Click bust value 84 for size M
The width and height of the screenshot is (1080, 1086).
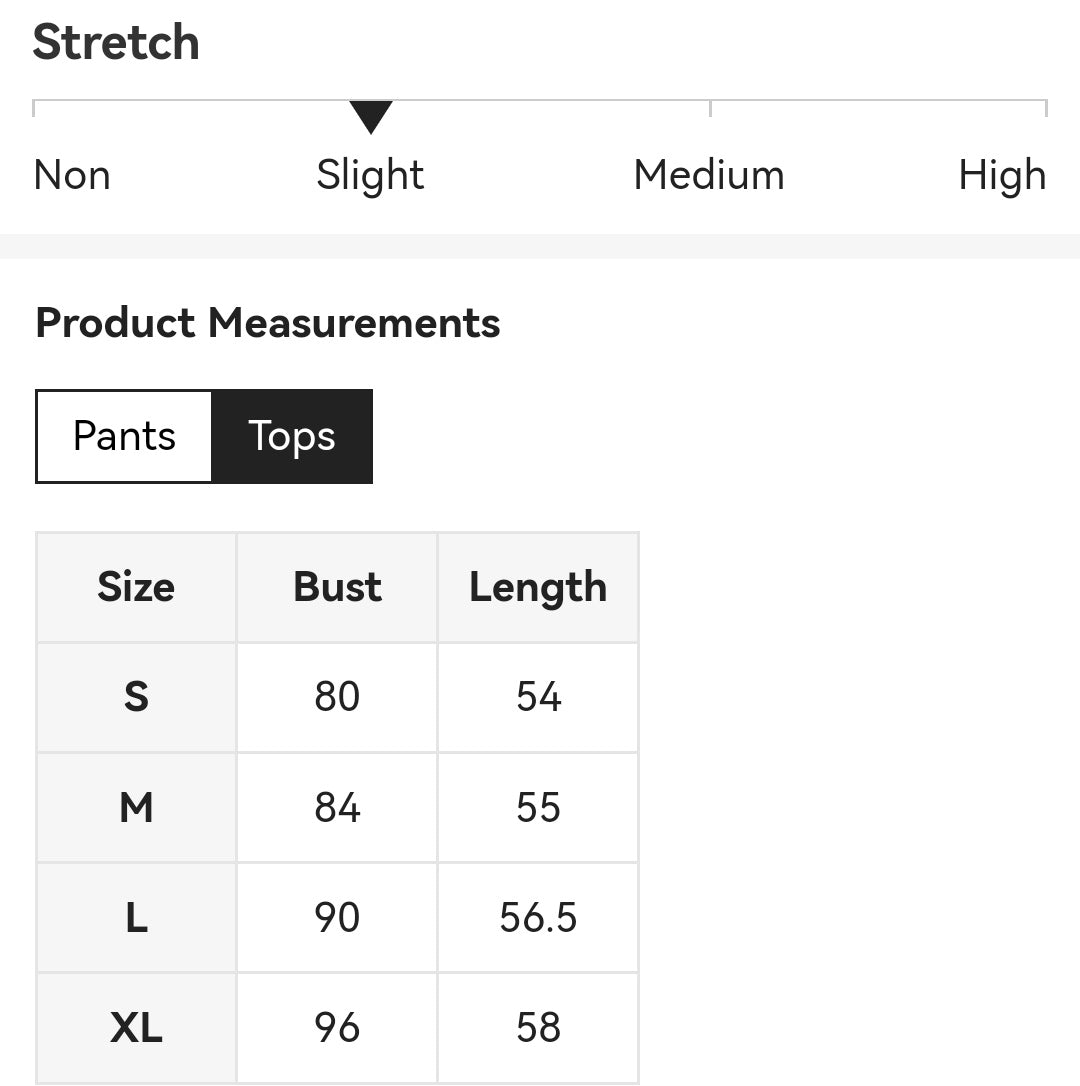coord(337,808)
